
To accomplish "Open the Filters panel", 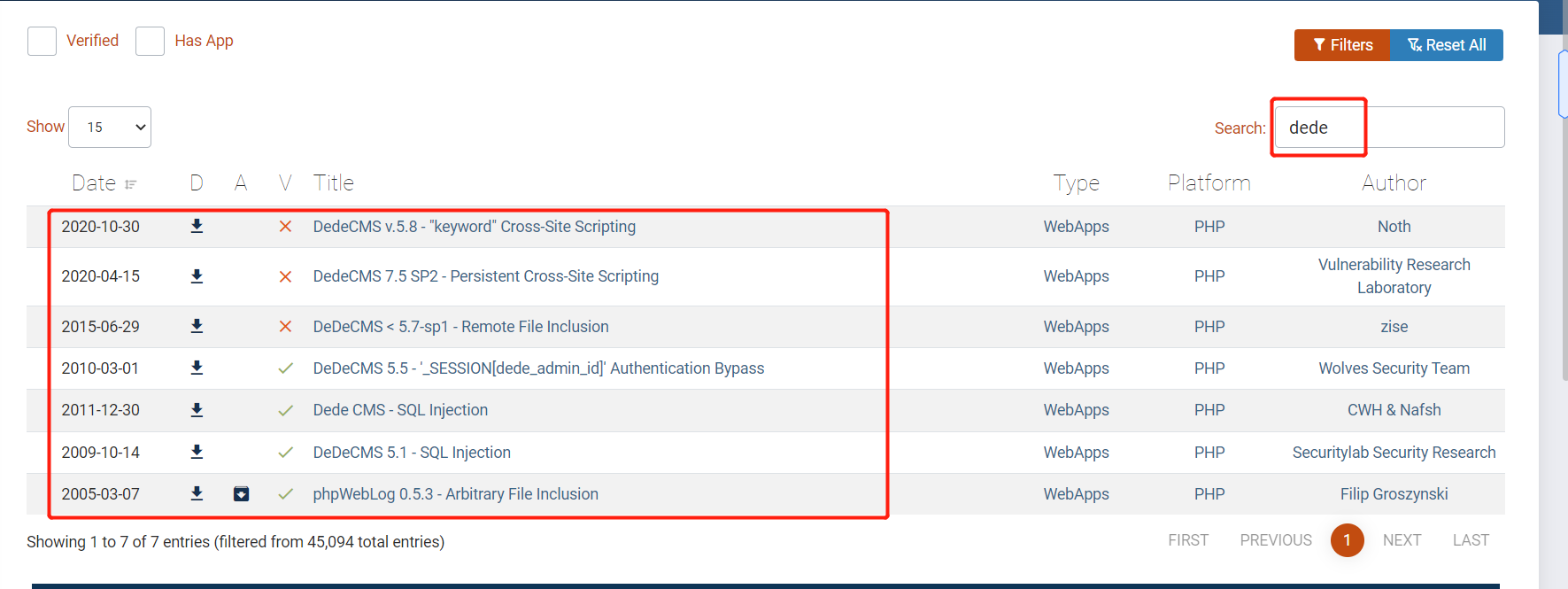I will tap(1342, 45).
